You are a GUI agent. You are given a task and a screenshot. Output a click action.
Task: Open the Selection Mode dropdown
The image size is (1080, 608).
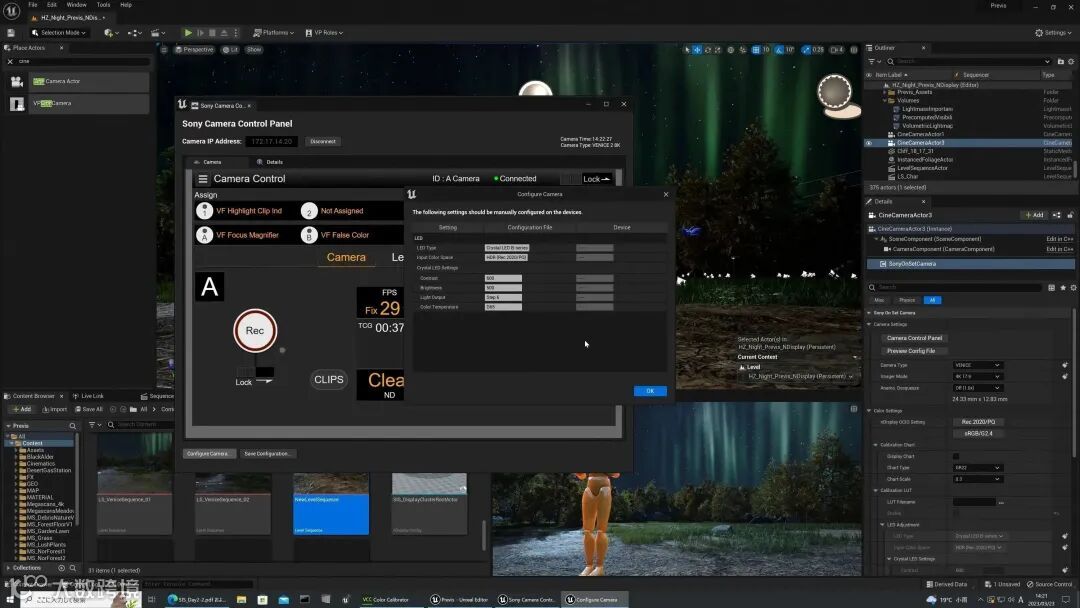(x=61, y=33)
